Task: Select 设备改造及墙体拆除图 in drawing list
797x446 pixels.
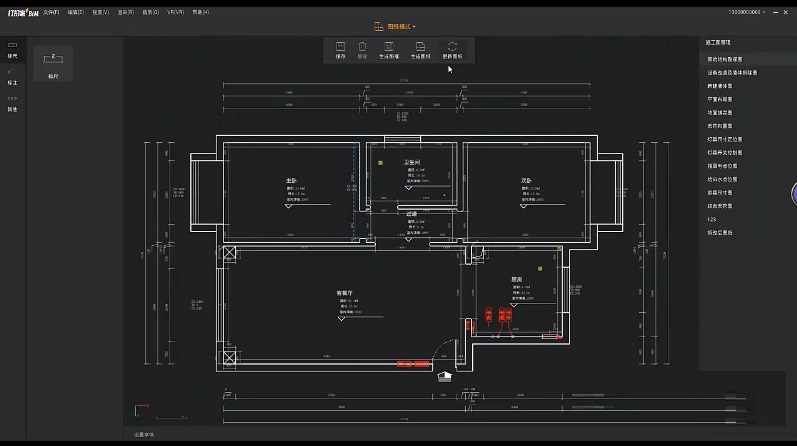Action: [732, 72]
